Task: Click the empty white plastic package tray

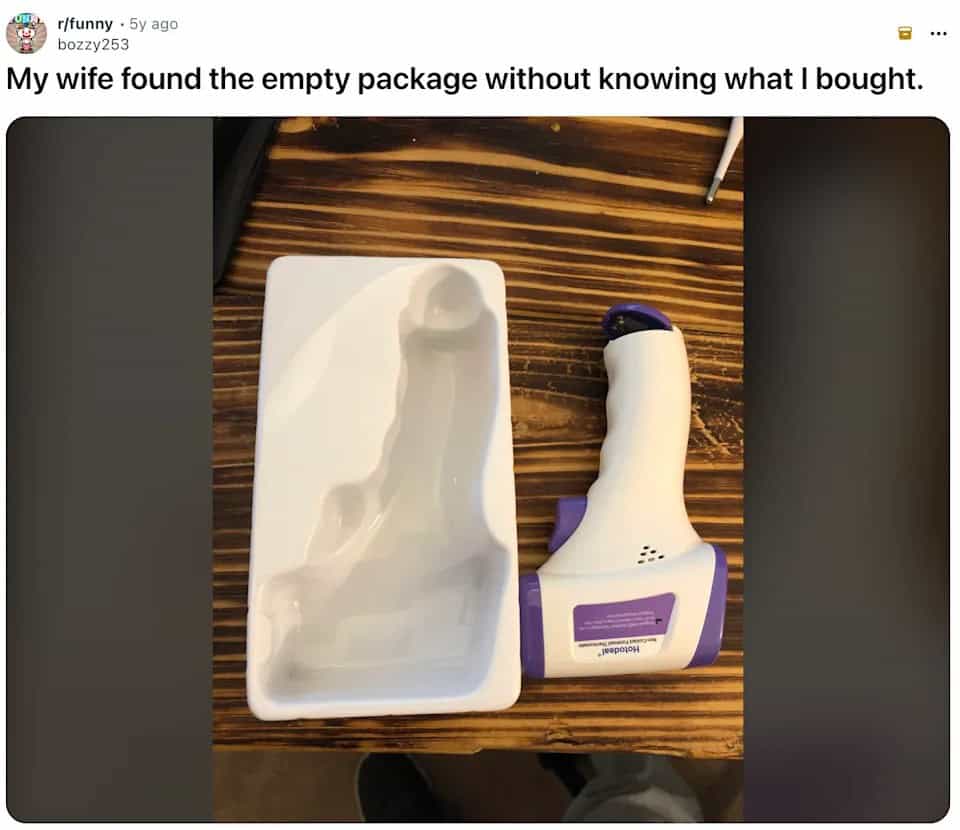Action: click(x=383, y=487)
